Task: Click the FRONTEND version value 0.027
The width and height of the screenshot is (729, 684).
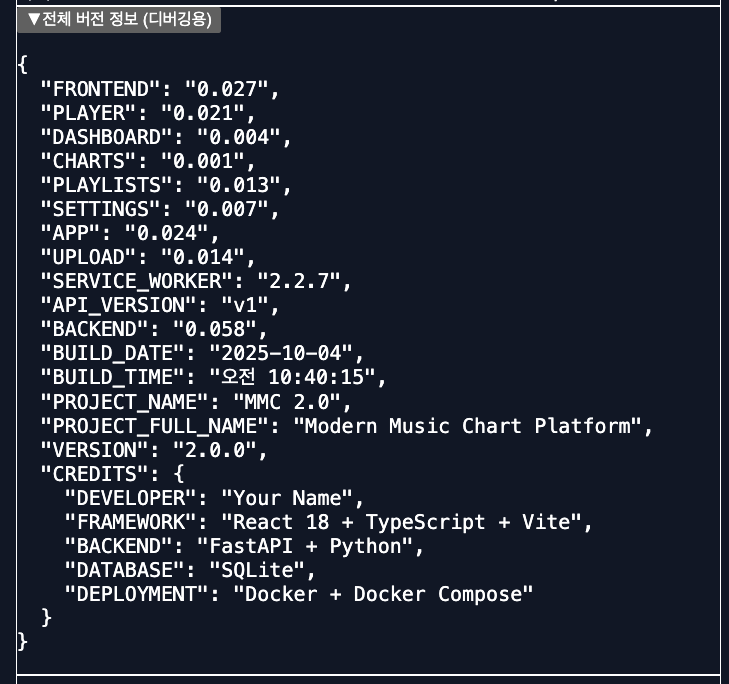Action: (226, 89)
